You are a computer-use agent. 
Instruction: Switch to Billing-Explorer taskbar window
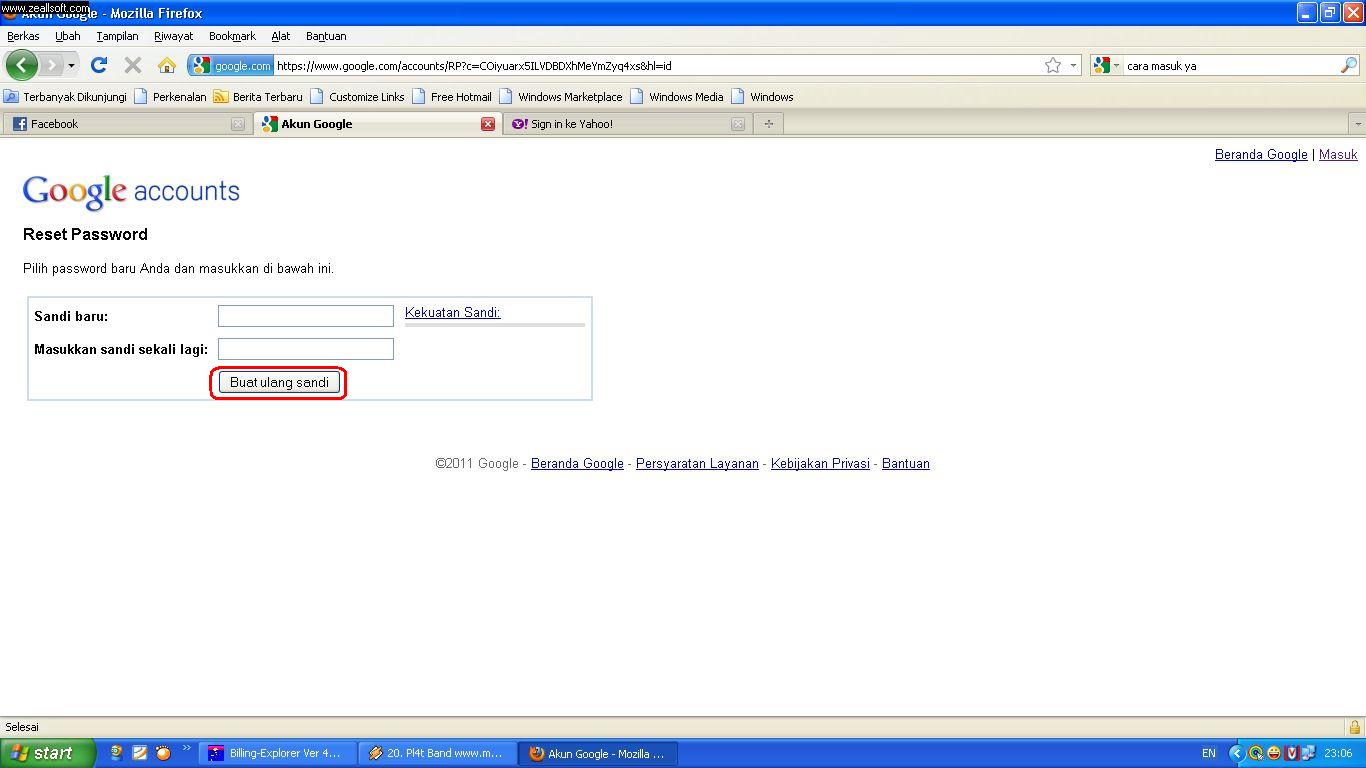click(x=276, y=753)
